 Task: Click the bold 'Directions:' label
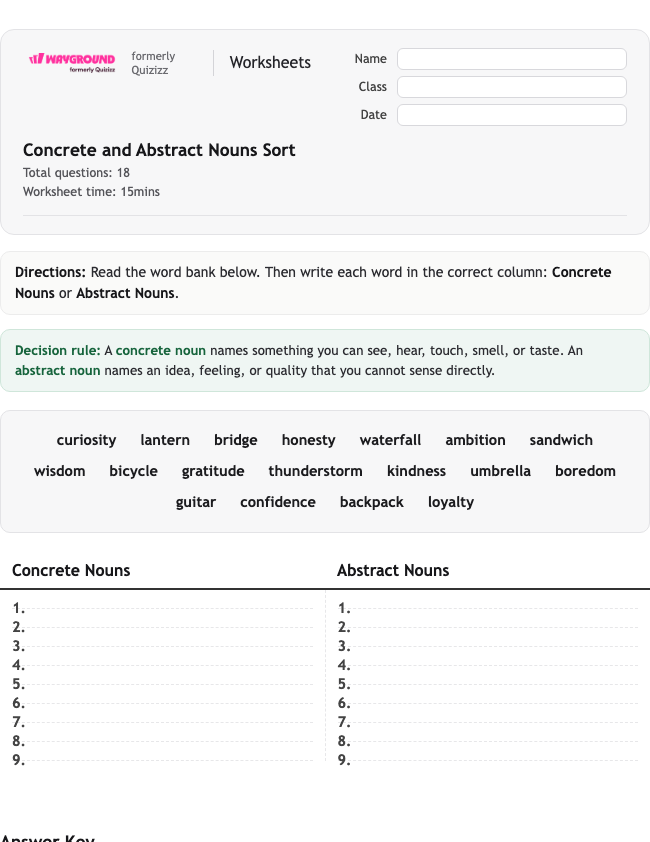pos(50,272)
